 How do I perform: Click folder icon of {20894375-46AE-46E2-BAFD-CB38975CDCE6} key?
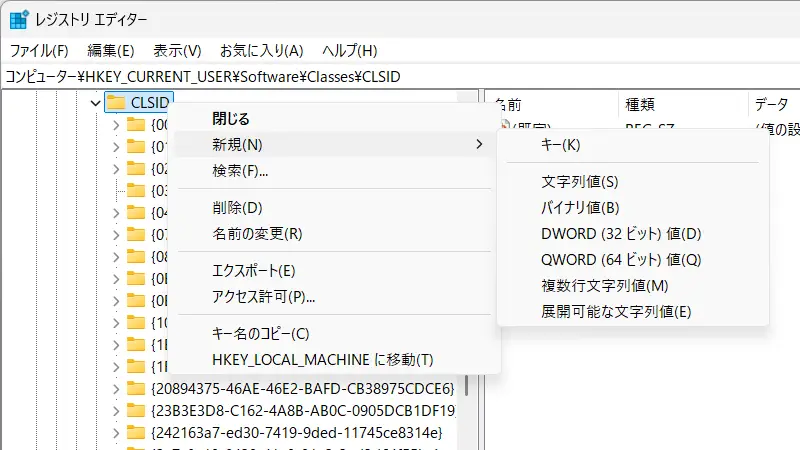[x=136, y=387]
